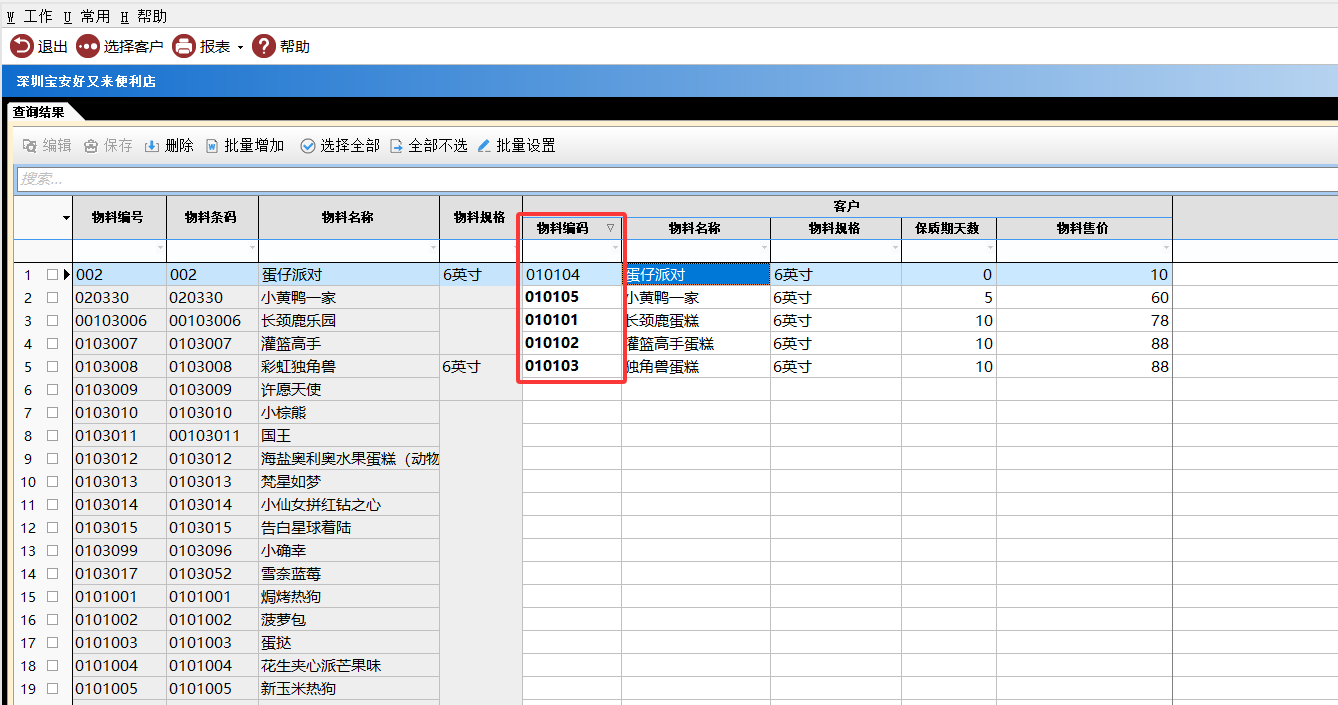Select customer code cell 010102
The height and width of the screenshot is (705, 1338).
coord(572,344)
